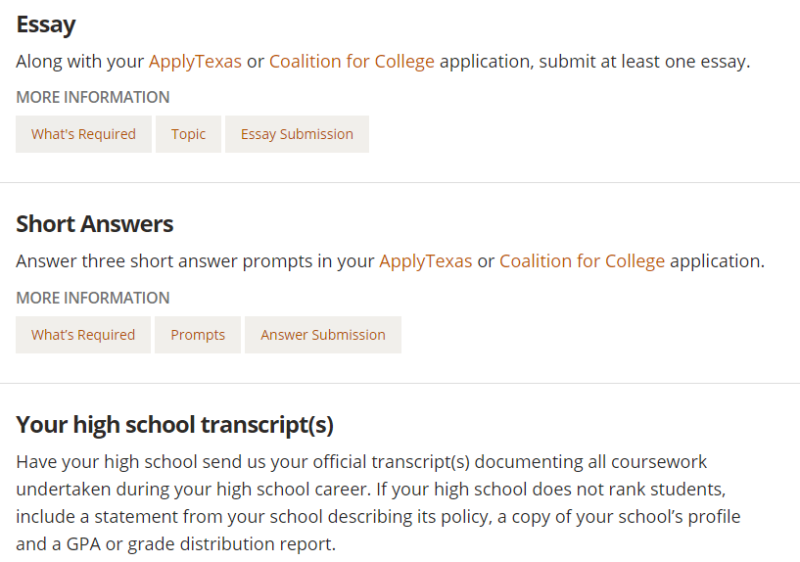
Task: Follow Coalition for College link in Essay section
Action: click(x=352, y=61)
